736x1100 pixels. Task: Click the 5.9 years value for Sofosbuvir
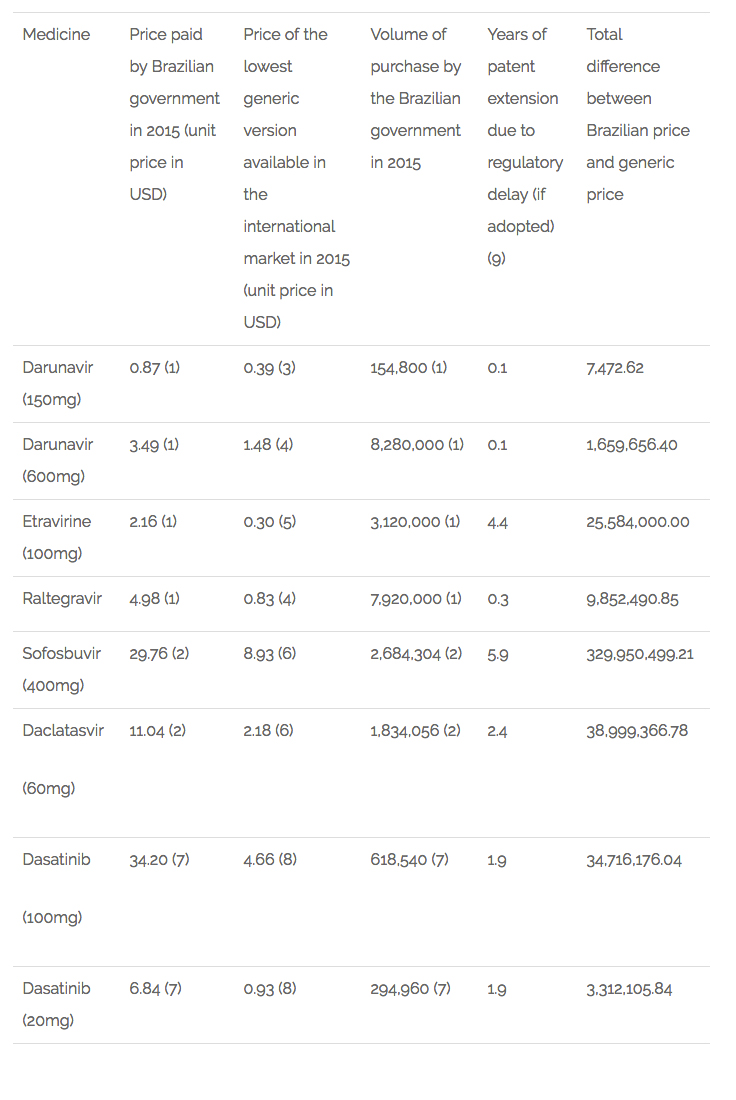[x=497, y=655]
